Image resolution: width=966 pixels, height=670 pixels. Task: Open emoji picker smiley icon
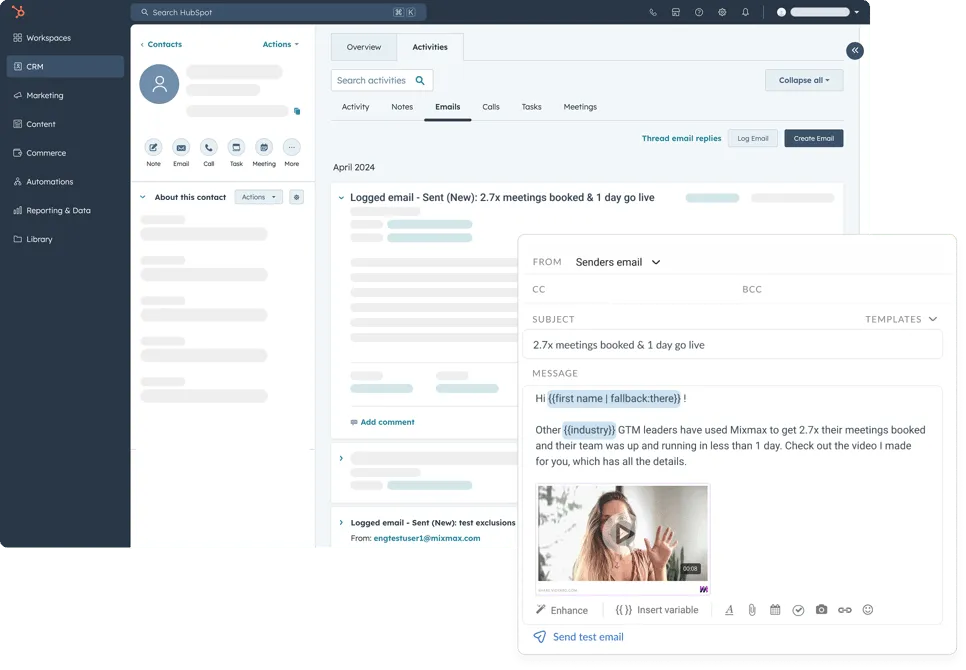[x=867, y=610]
